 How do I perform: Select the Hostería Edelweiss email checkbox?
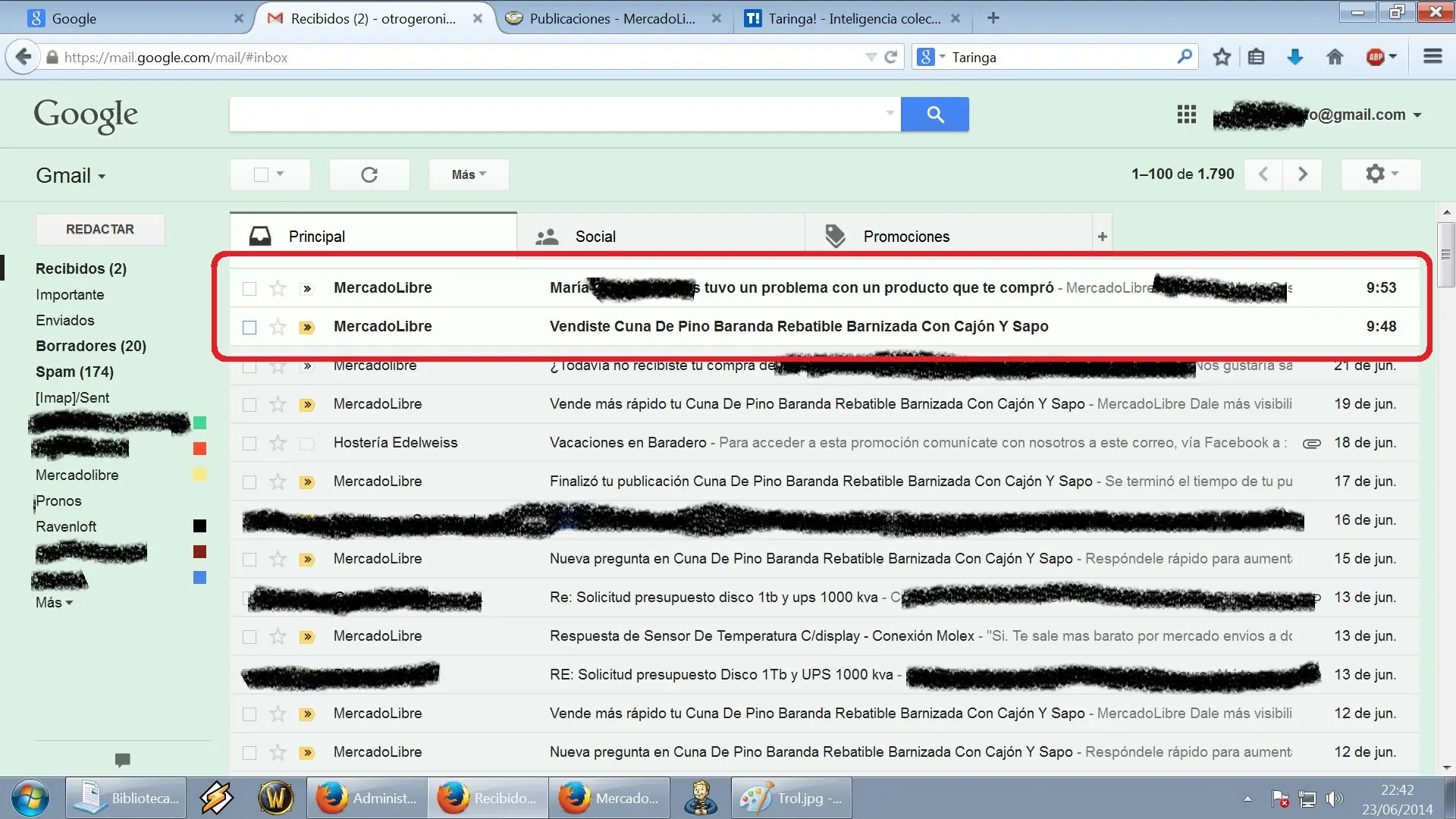(249, 444)
